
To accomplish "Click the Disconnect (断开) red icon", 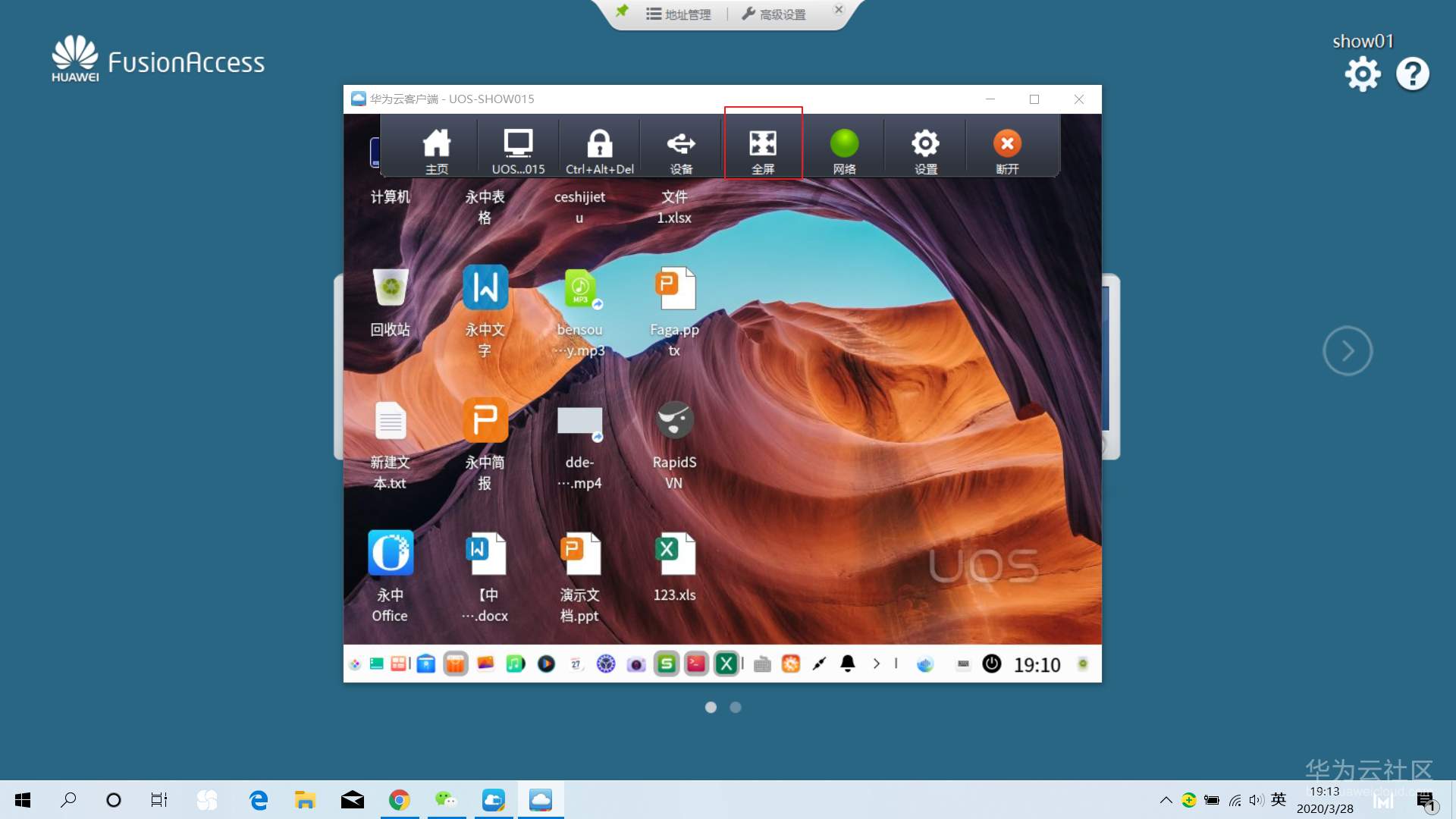I will (1007, 144).
